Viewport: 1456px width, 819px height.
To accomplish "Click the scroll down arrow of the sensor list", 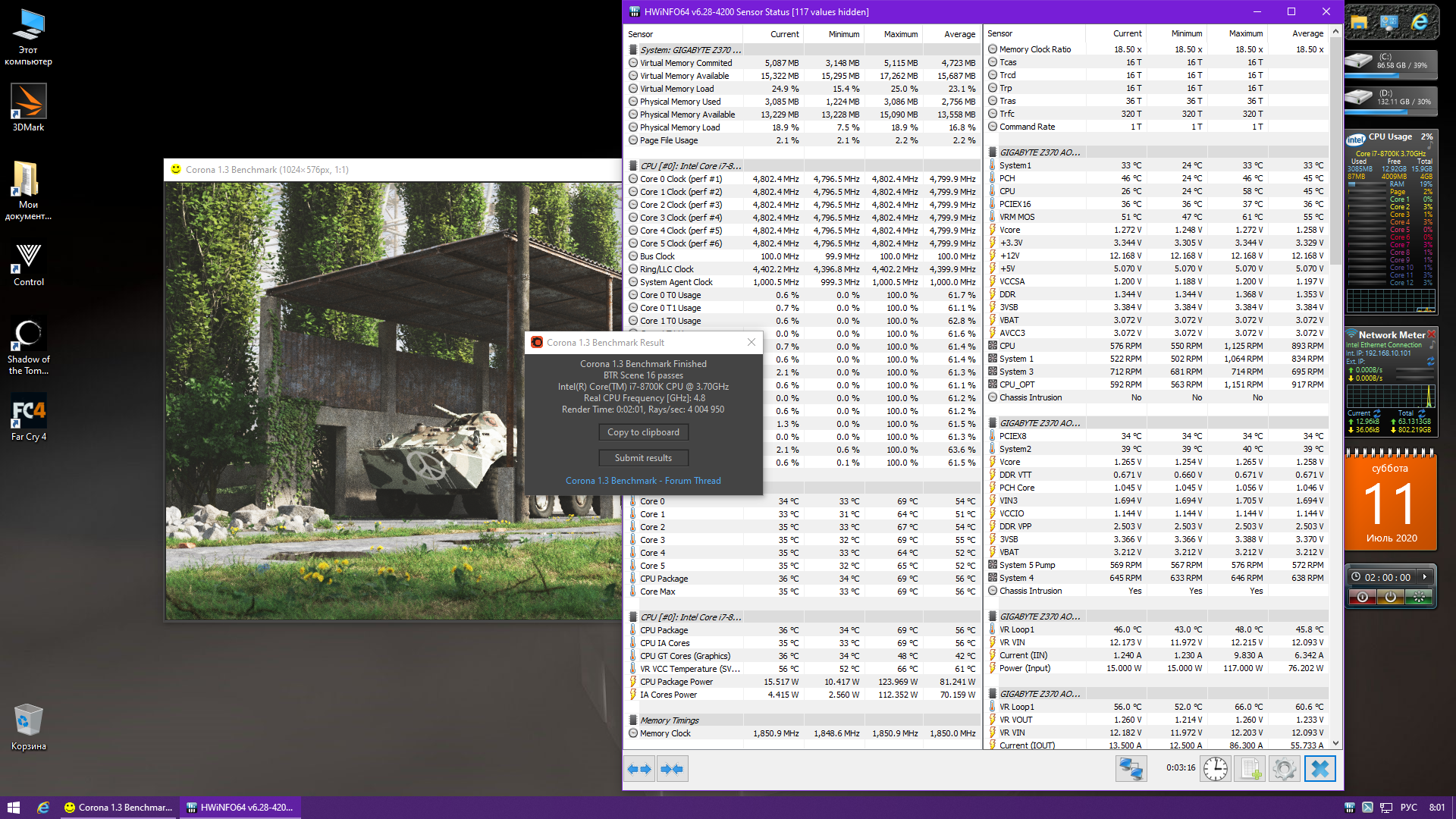I will pyautogui.click(x=1335, y=744).
